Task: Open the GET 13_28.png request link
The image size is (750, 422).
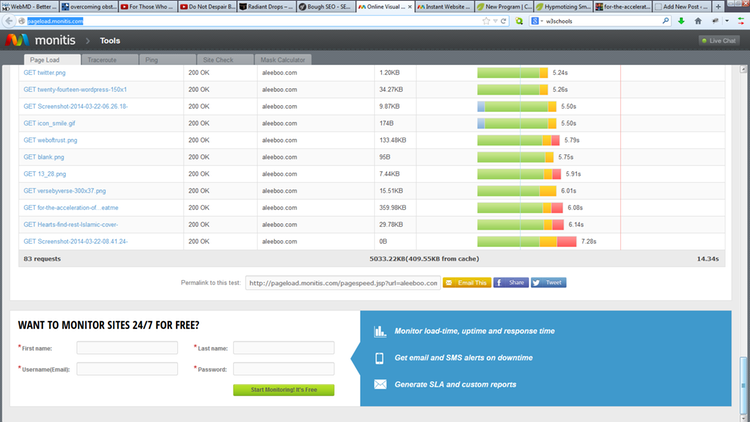Action: 44,174
